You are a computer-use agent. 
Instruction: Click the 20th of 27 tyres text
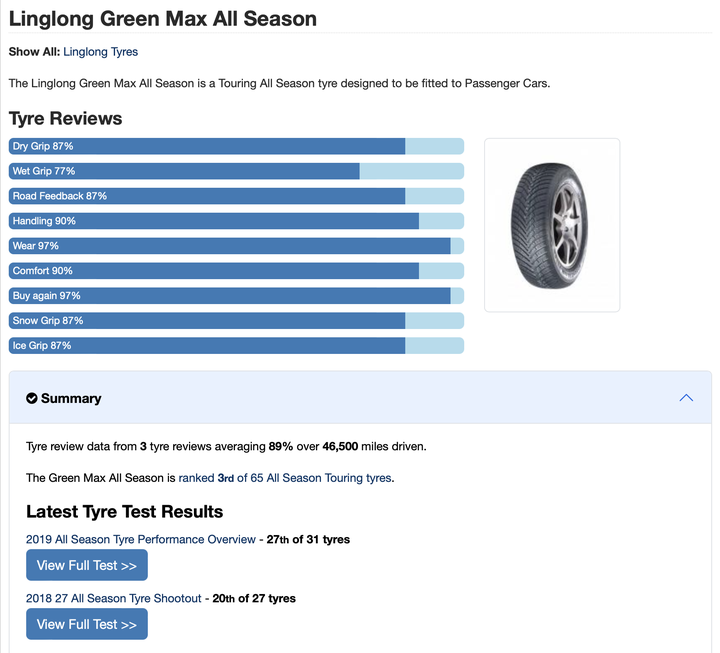pyautogui.click(x=254, y=598)
